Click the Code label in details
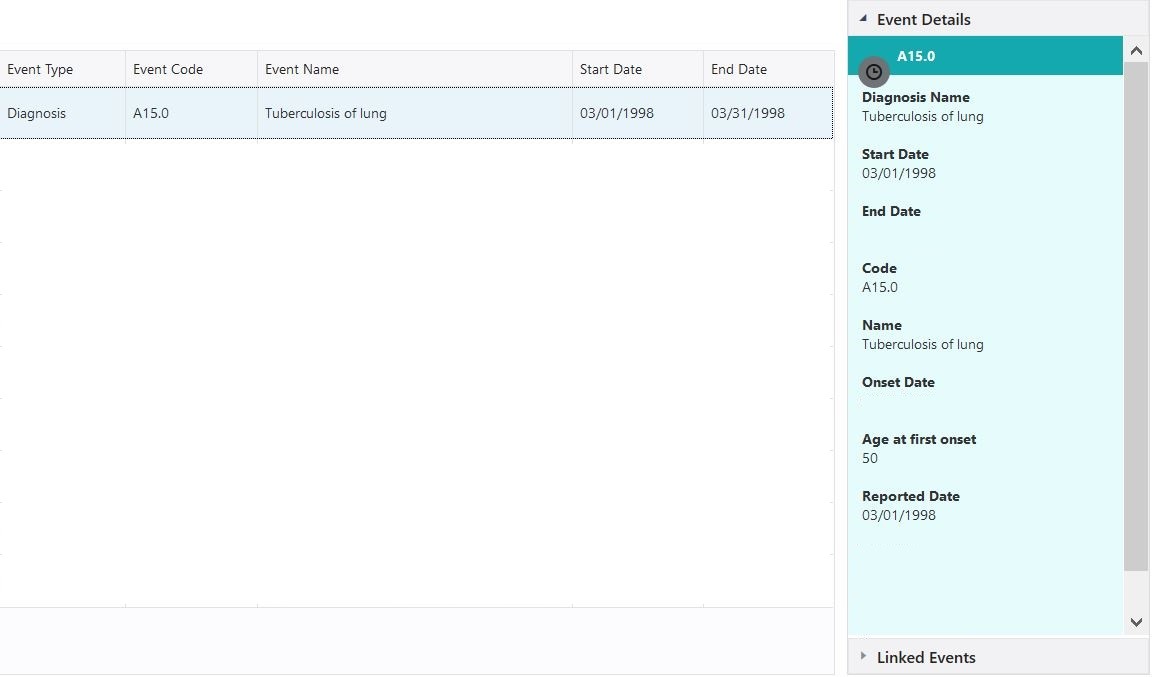Viewport: 1153px width, 677px height. coord(879,268)
